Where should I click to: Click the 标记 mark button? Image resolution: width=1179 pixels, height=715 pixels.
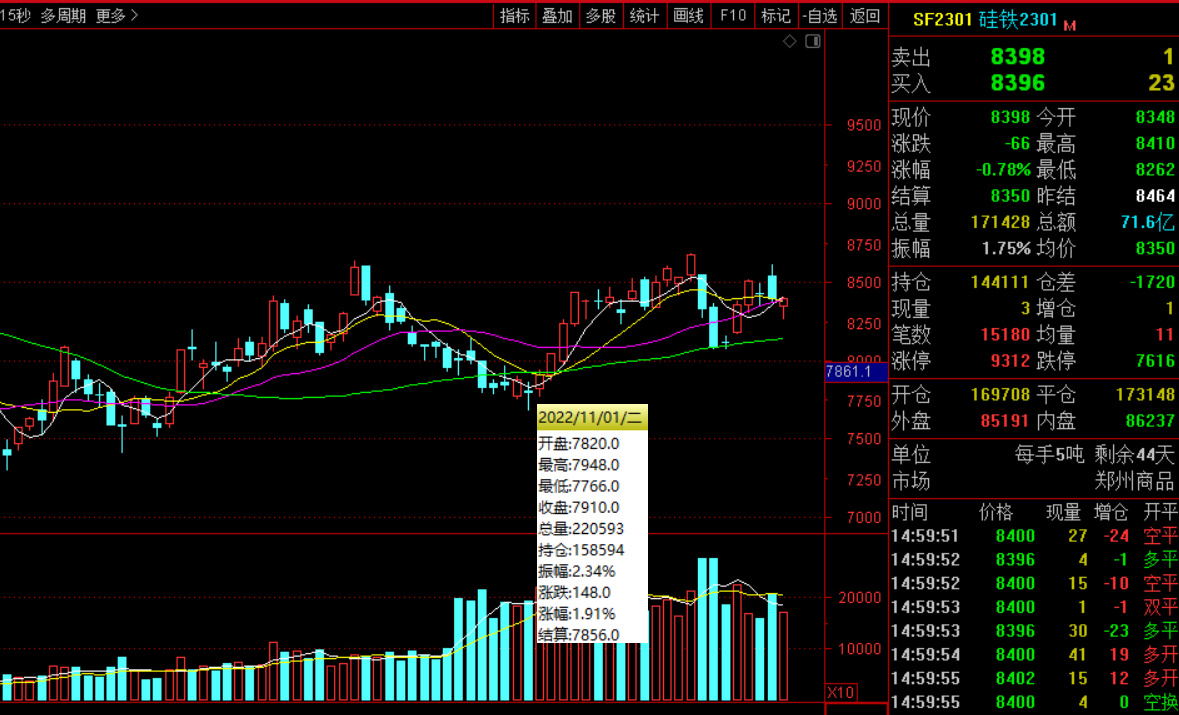tap(776, 15)
